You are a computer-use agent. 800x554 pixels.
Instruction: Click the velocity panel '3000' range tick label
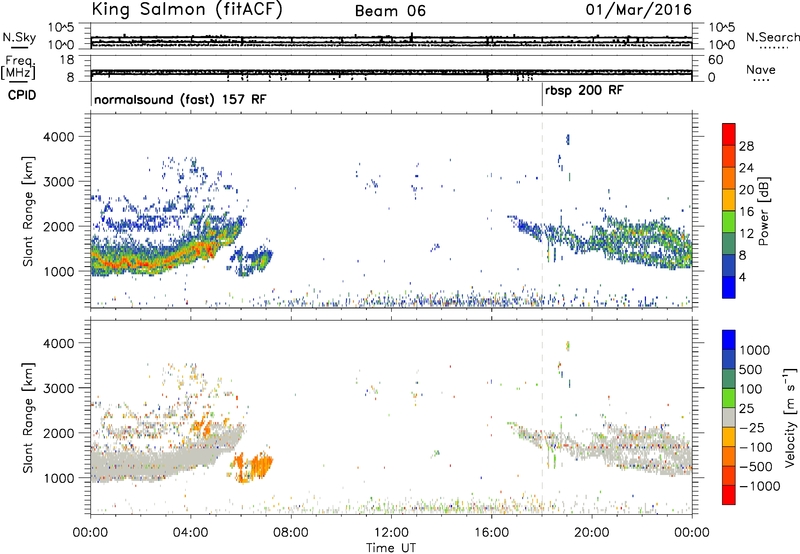click(x=58, y=388)
